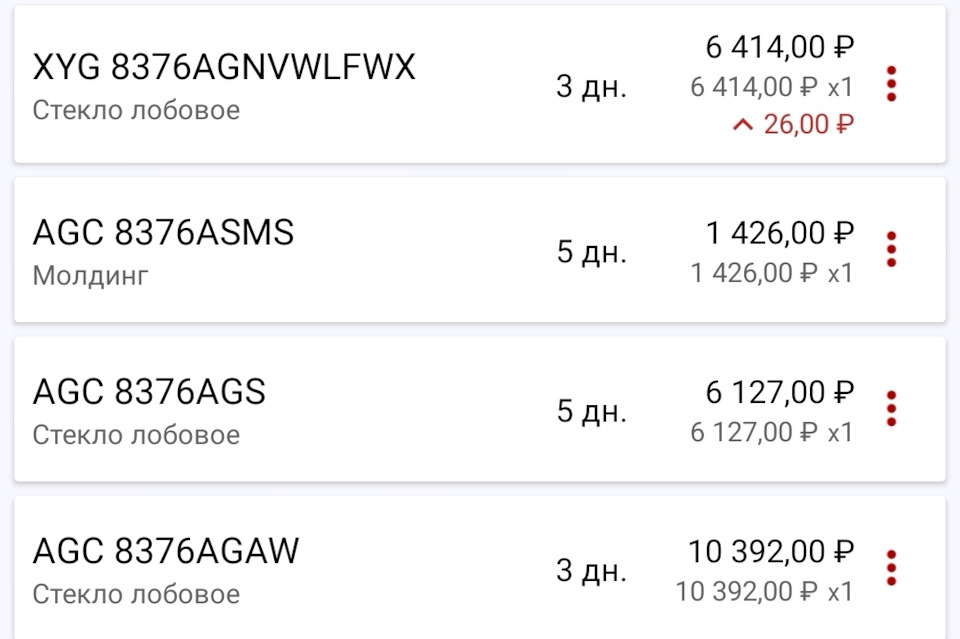Screen dimensions: 960x639
Task: Open three-dot menu for AGC 8376AGAW
Action: 891,567
